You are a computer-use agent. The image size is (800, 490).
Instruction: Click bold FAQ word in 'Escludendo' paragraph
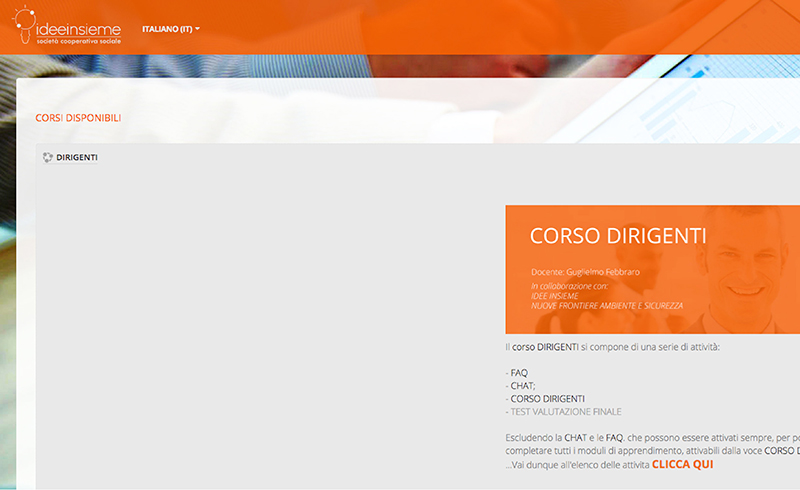point(615,438)
